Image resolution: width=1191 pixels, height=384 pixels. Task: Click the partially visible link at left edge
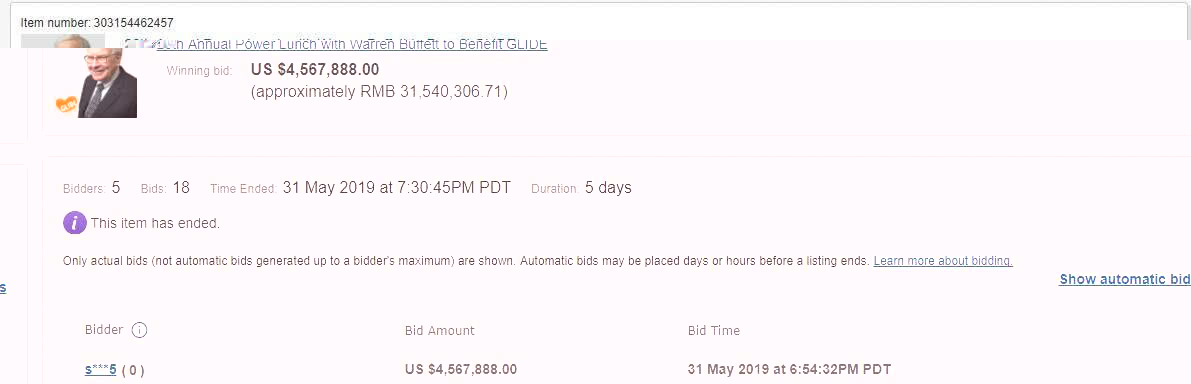pyautogui.click(x=3, y=288)
